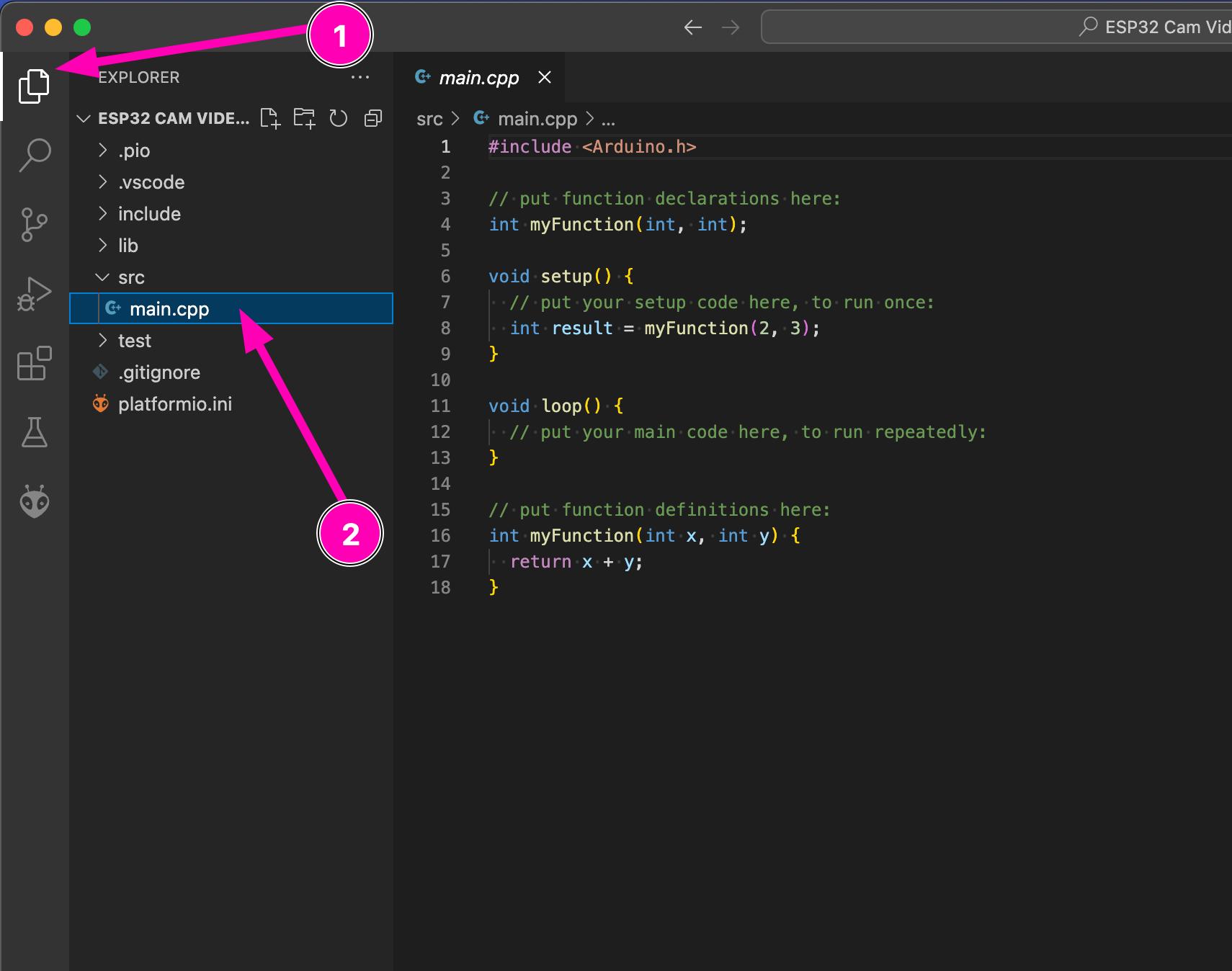Collapse the src folder
Viewport: 1232px width, 971px height.
232,277
